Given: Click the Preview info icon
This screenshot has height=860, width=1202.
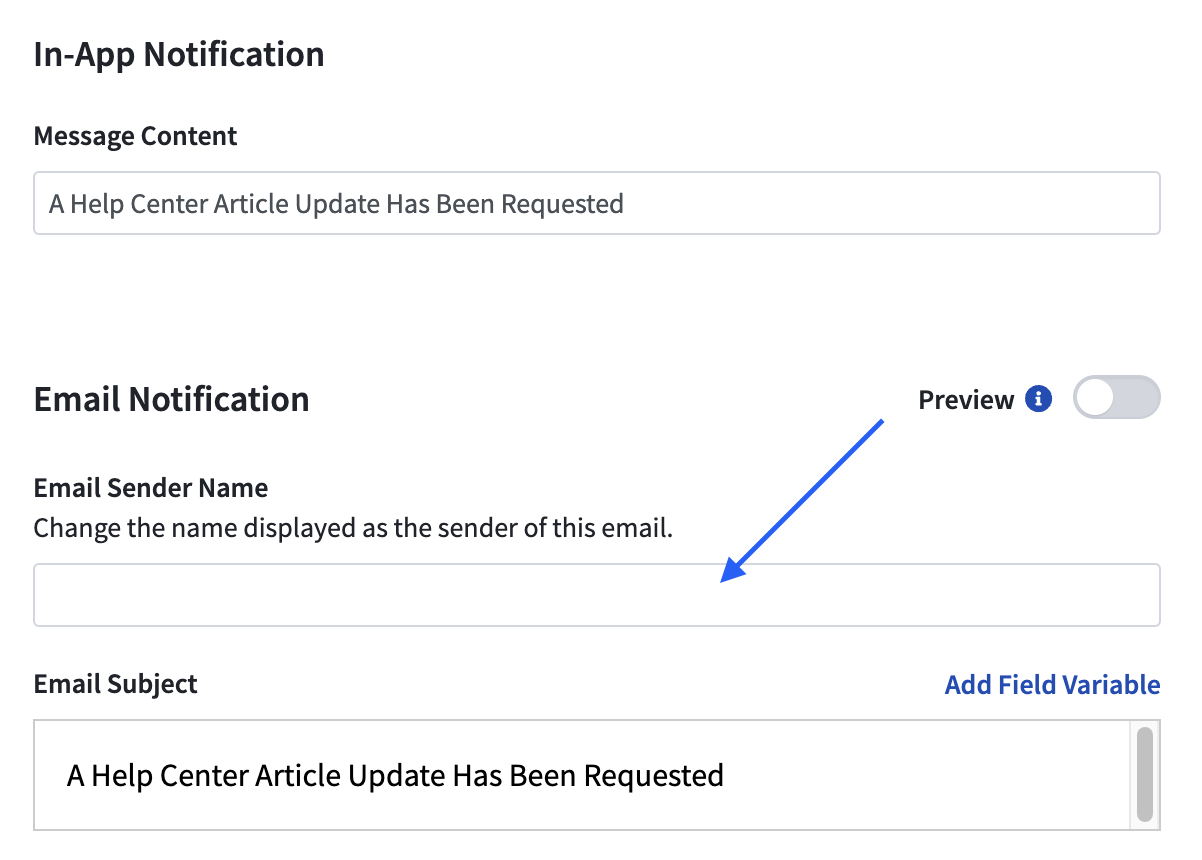Looking at the screenshot, I should point(1039,400).
